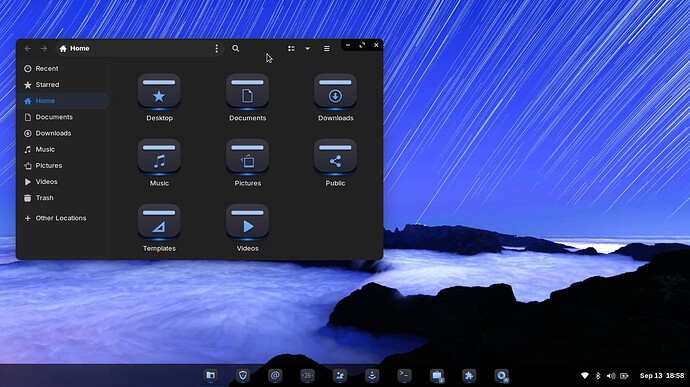
Task: Select the Downloads folder icon
Action: click(335, 92)
